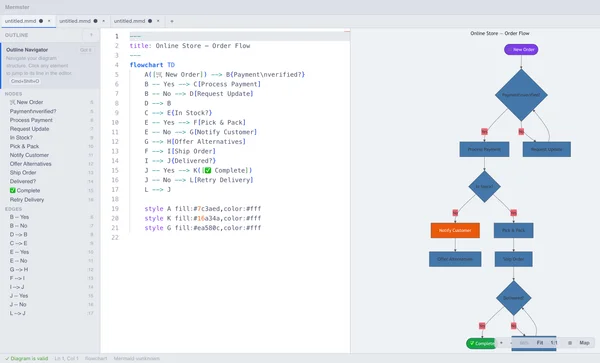This screenshot has width=600, height=363.
Task: Click the 'Ln 1, Col 1' status entry
Action: click(x=66, y=358)
